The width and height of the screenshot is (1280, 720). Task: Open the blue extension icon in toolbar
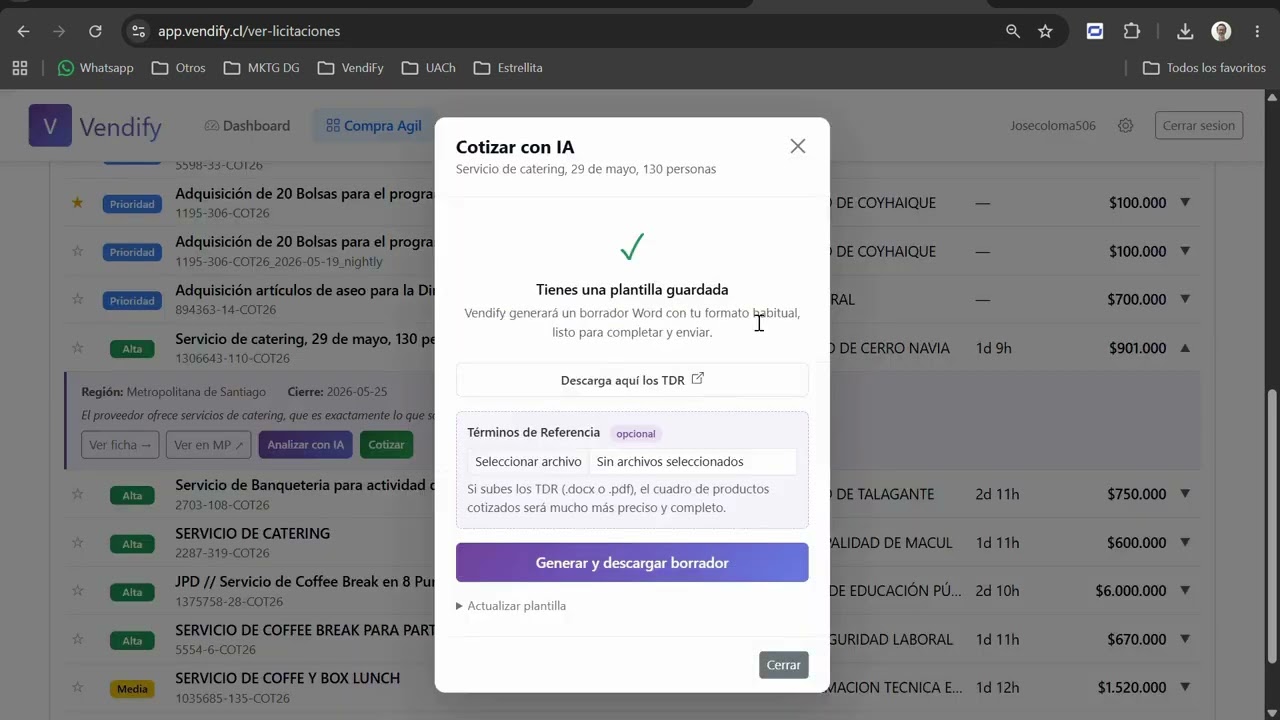click(x=1095, y=31)
